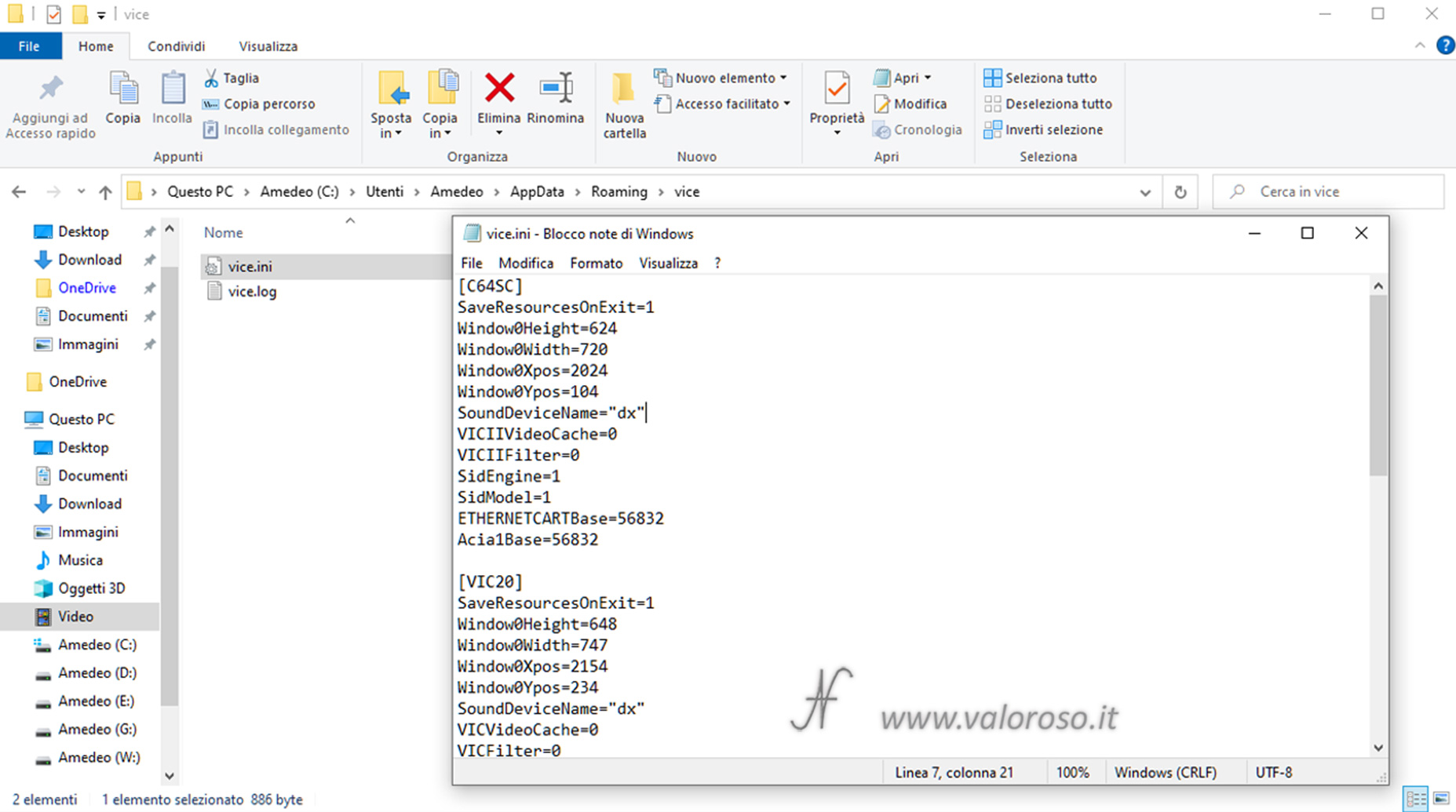The height and width of the screenshot is (812, 1456).
Task: Open the blue help question mark
Action: tap(1445, 46)
